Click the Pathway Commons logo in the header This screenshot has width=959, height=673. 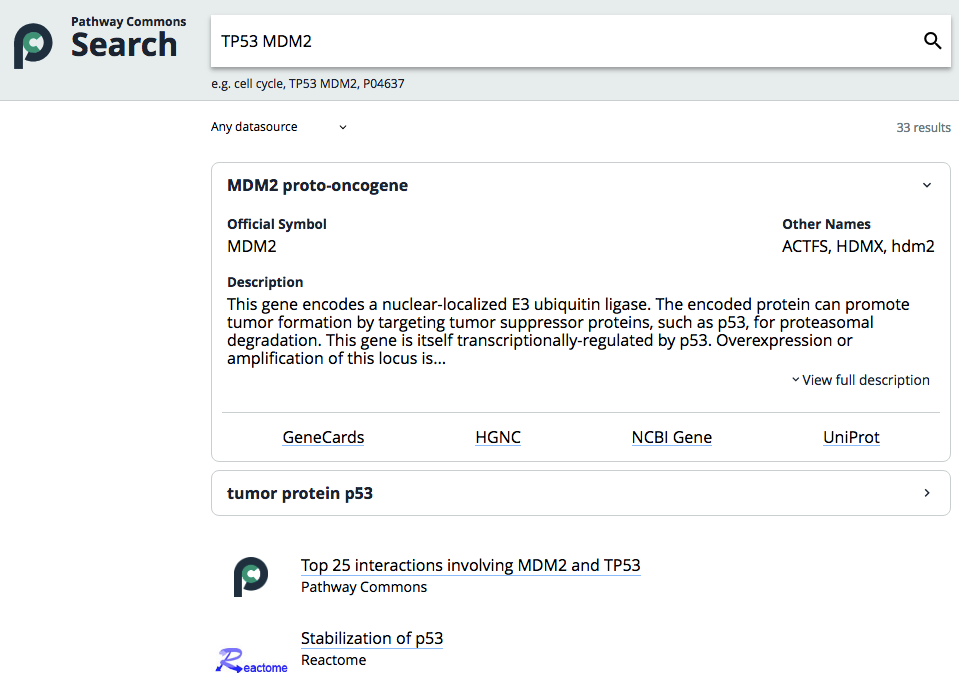[x=33, y=46]
